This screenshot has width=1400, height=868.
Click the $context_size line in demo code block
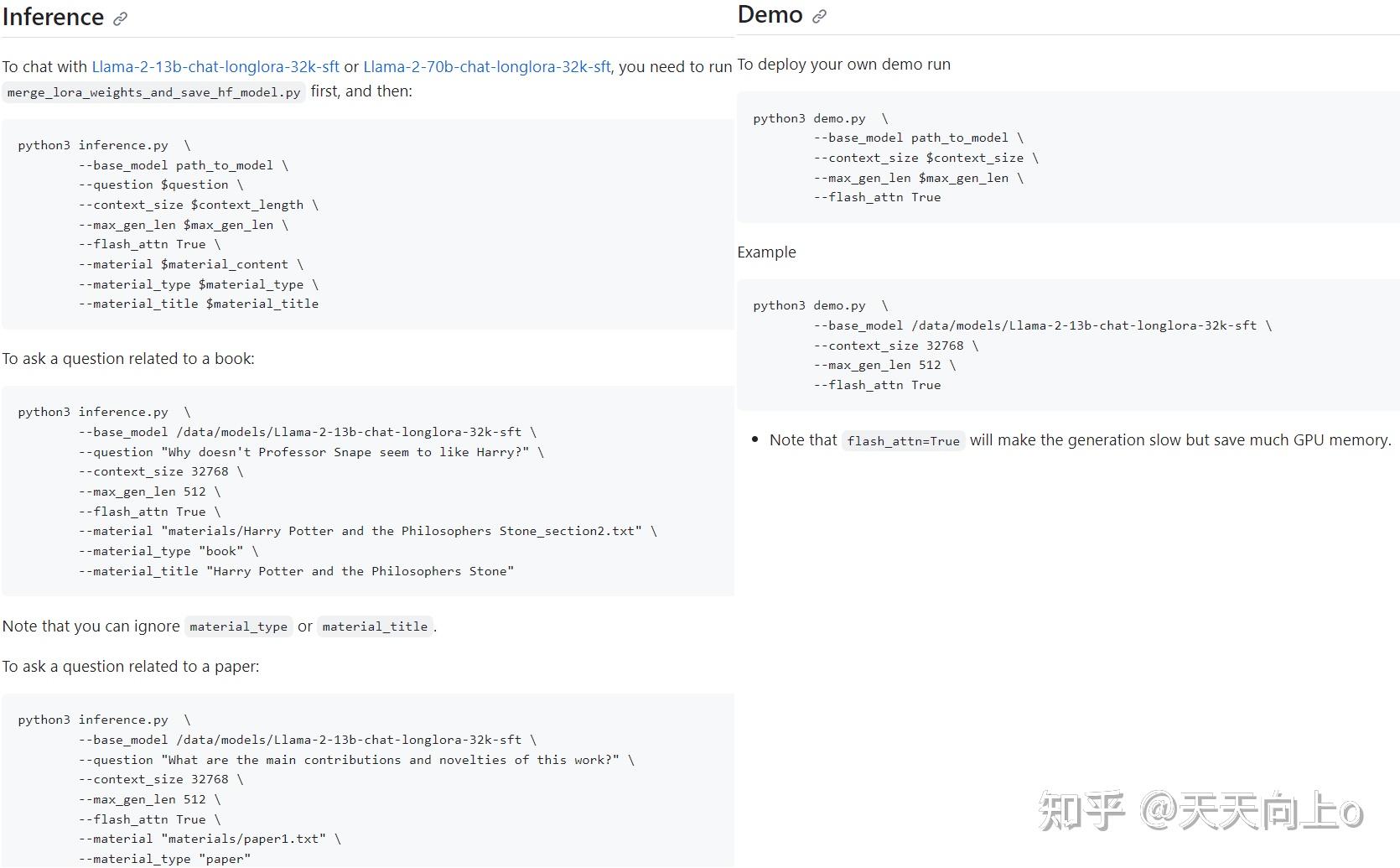pos(926,158)
